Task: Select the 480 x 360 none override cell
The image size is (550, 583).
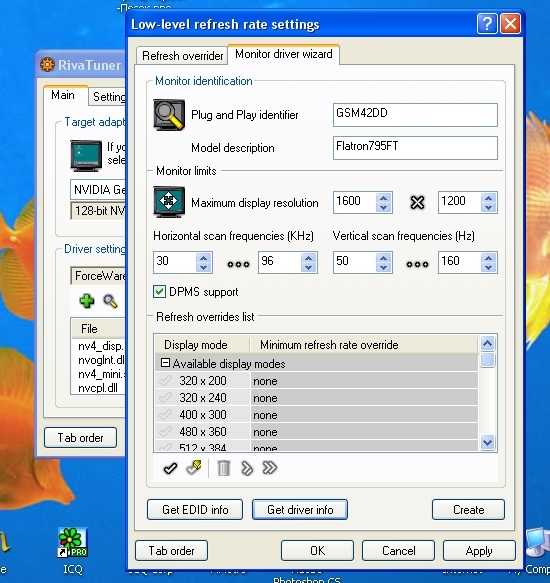Action: [364, 432]
